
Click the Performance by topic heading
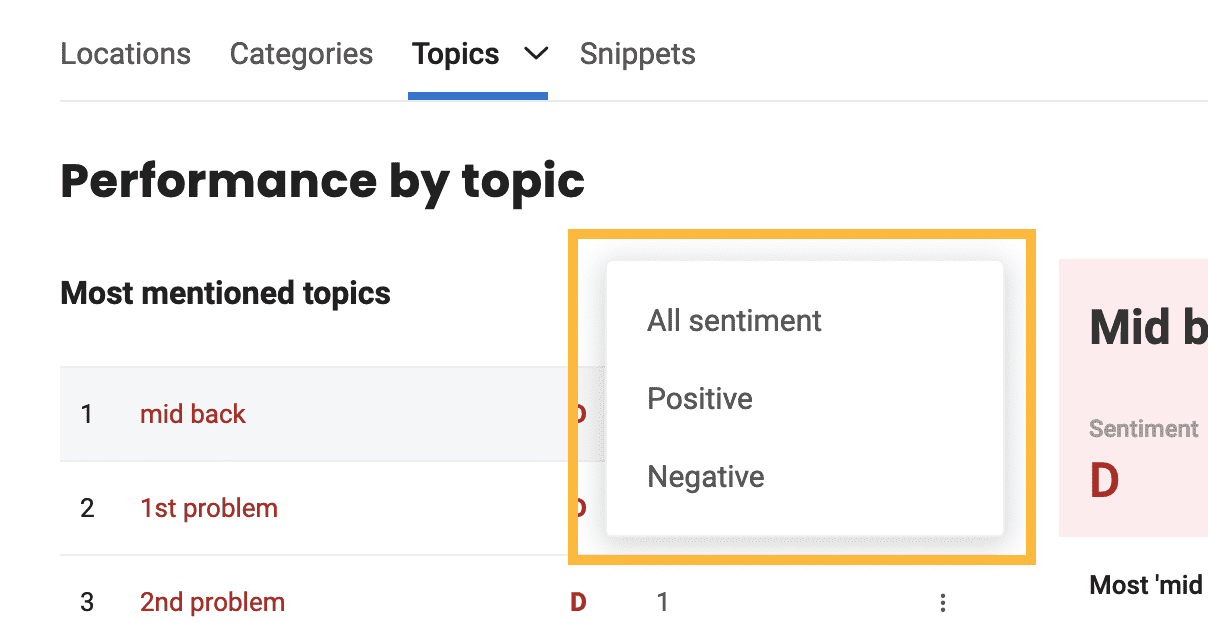click(323, 181)
